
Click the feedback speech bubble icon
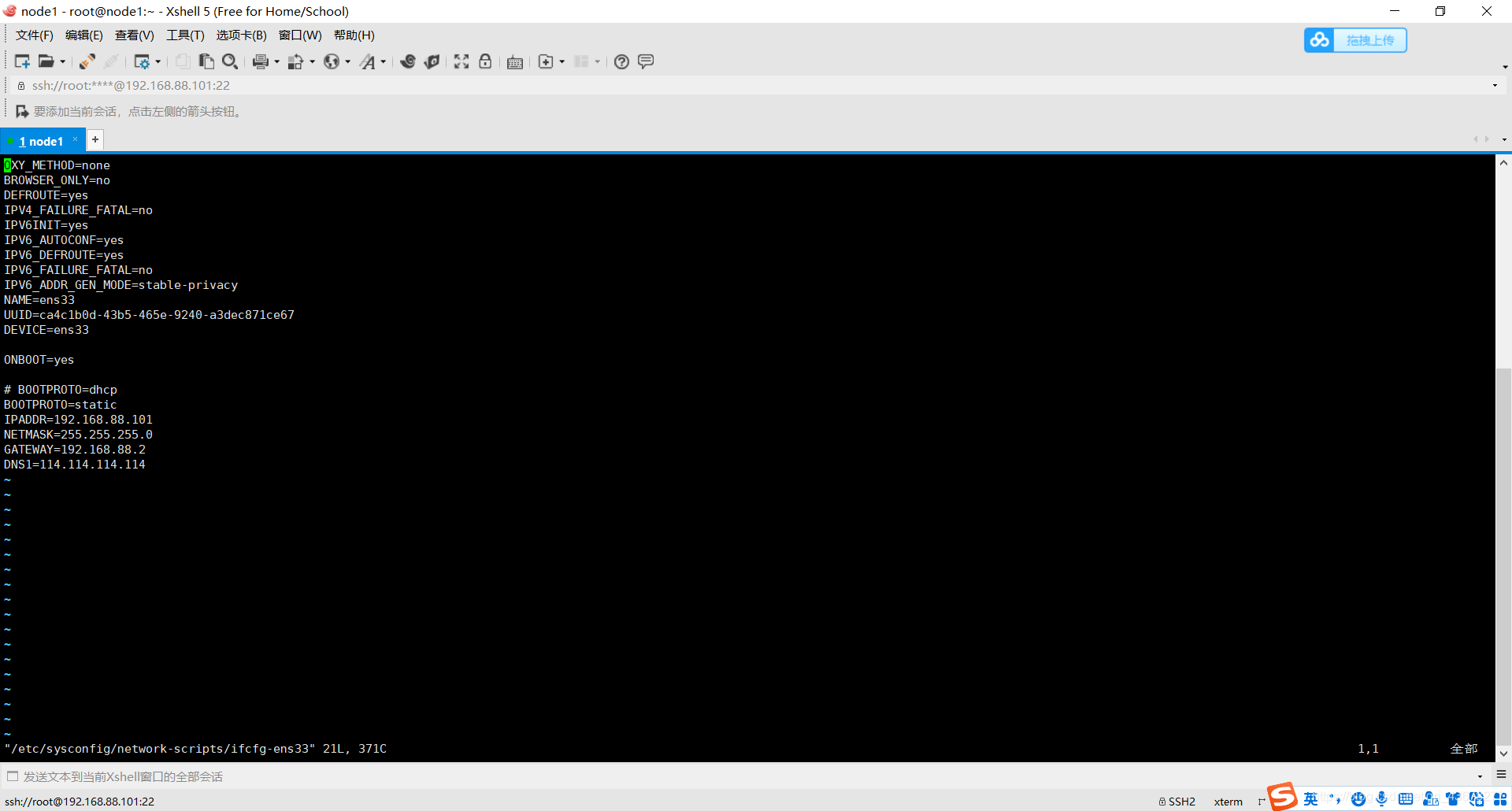pyautogui.click(x=646, y=61)
